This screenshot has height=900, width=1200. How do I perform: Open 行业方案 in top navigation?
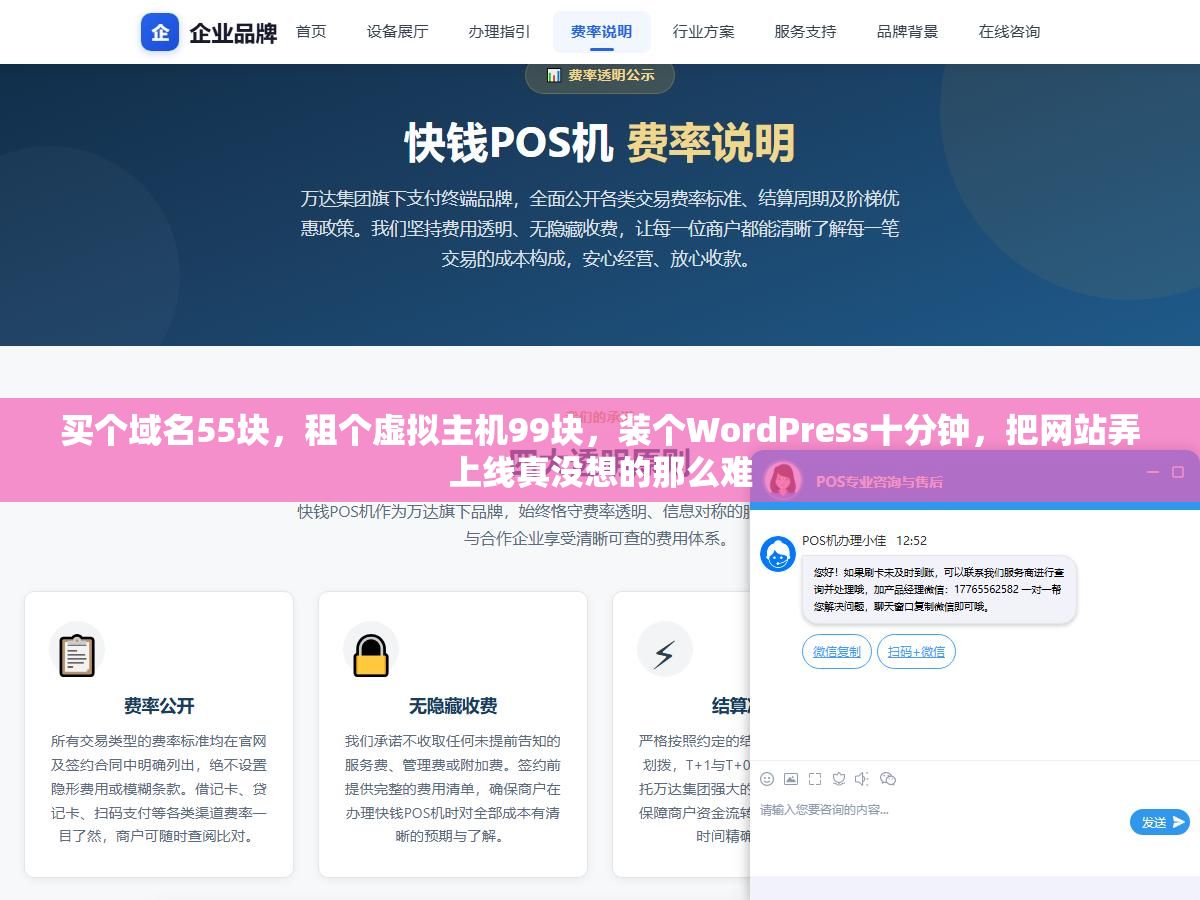tap(703, 32)
